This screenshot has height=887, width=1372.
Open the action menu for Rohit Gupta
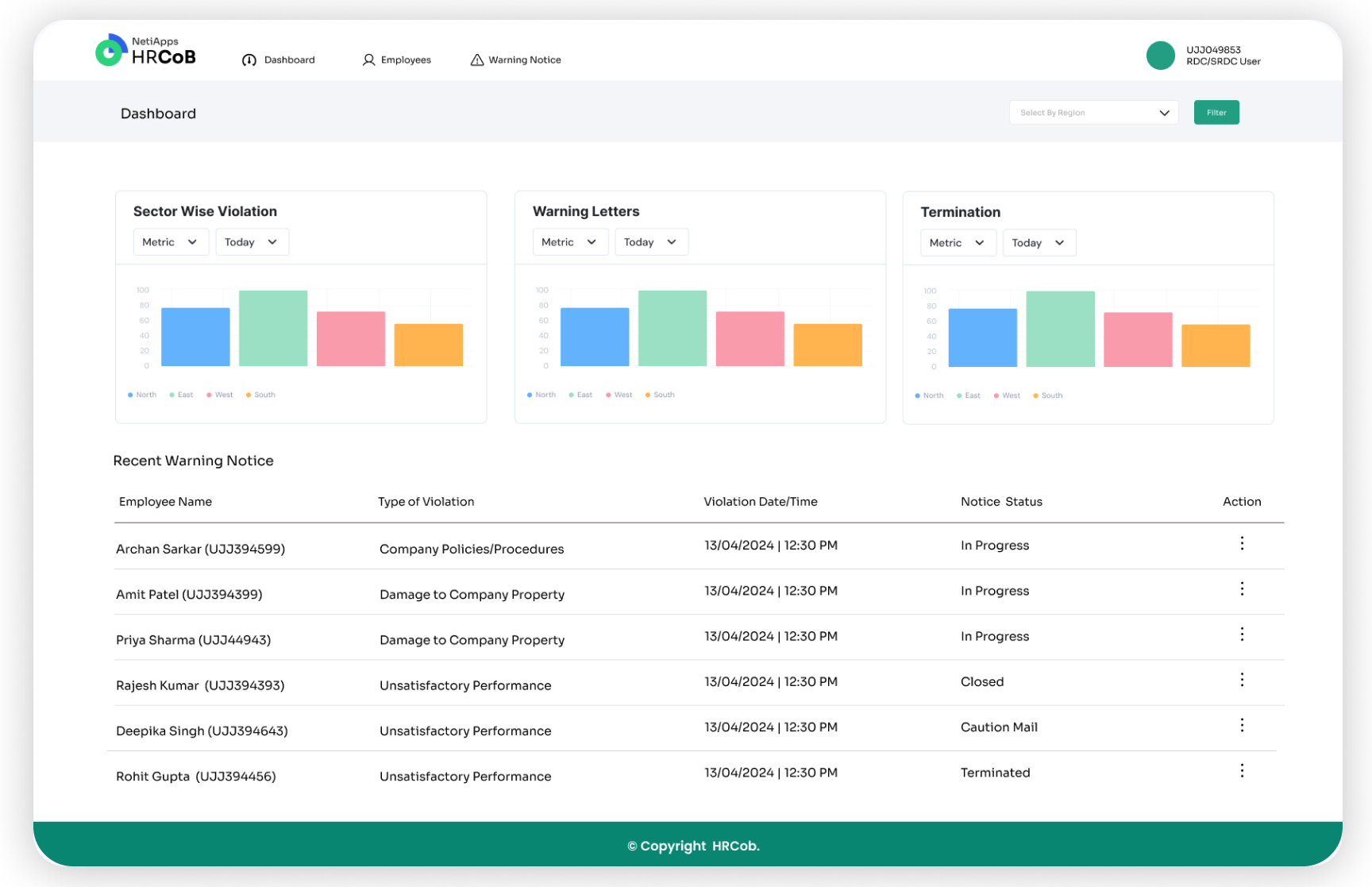[1242, 770]
